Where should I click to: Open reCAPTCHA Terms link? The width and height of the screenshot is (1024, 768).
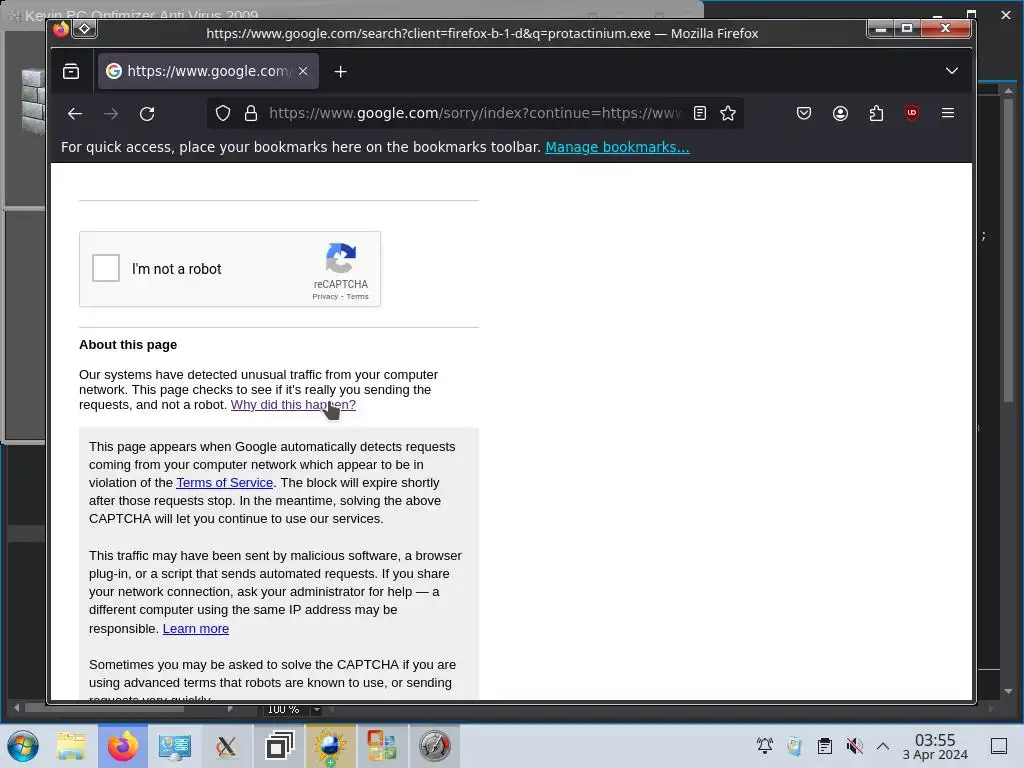tap(357, 296)
